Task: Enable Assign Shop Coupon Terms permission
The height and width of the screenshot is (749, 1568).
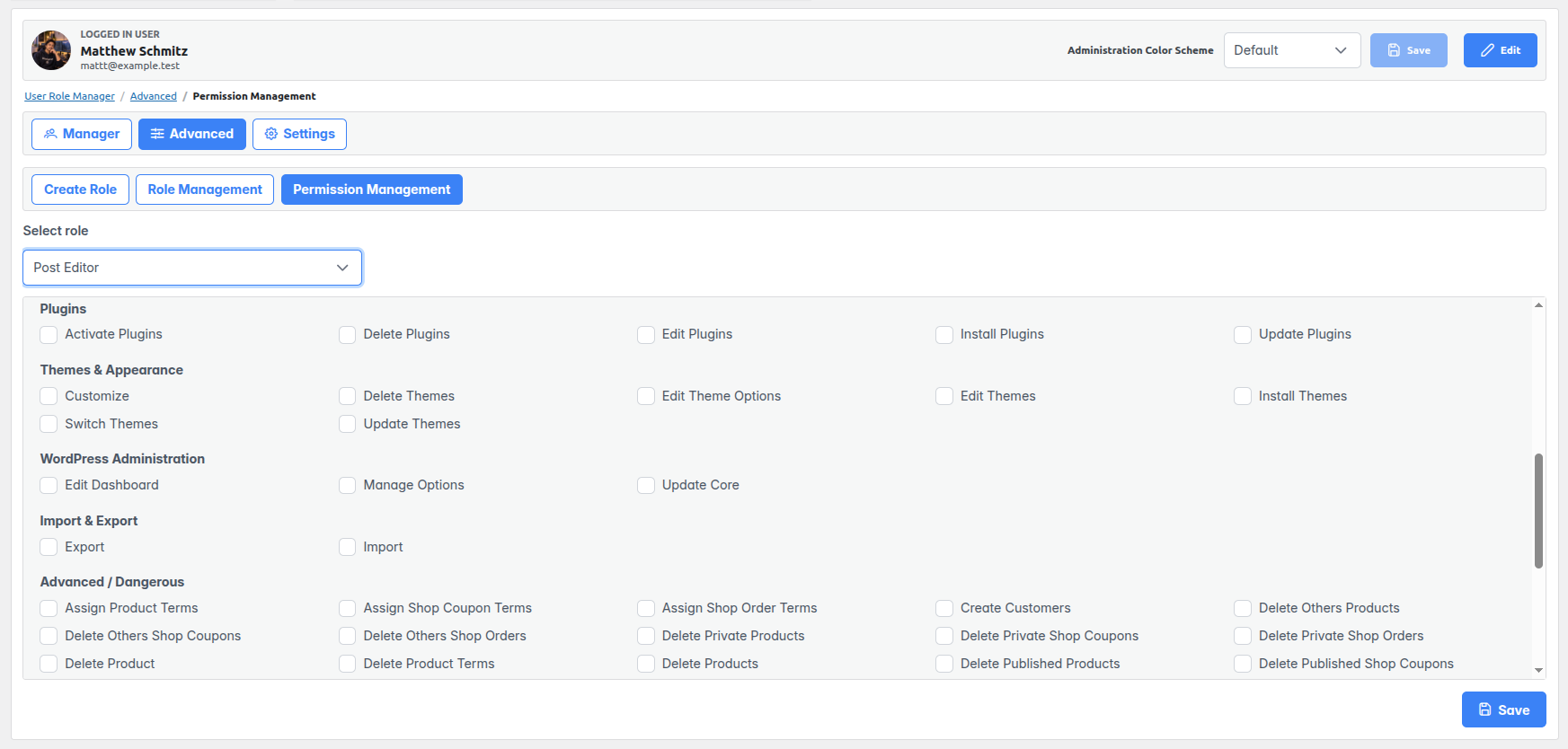Action: [x=347, y=609]
